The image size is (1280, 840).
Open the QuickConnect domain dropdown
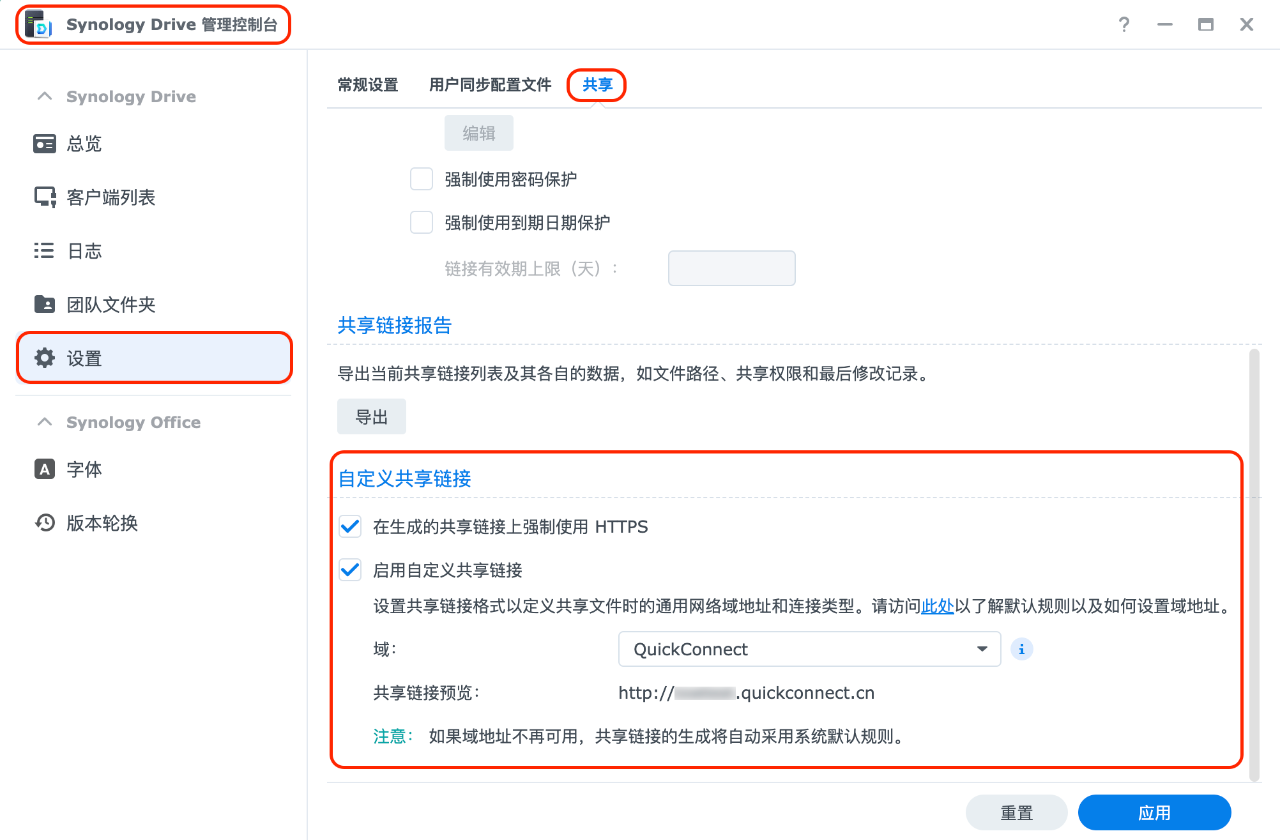[x=810, y=649]
